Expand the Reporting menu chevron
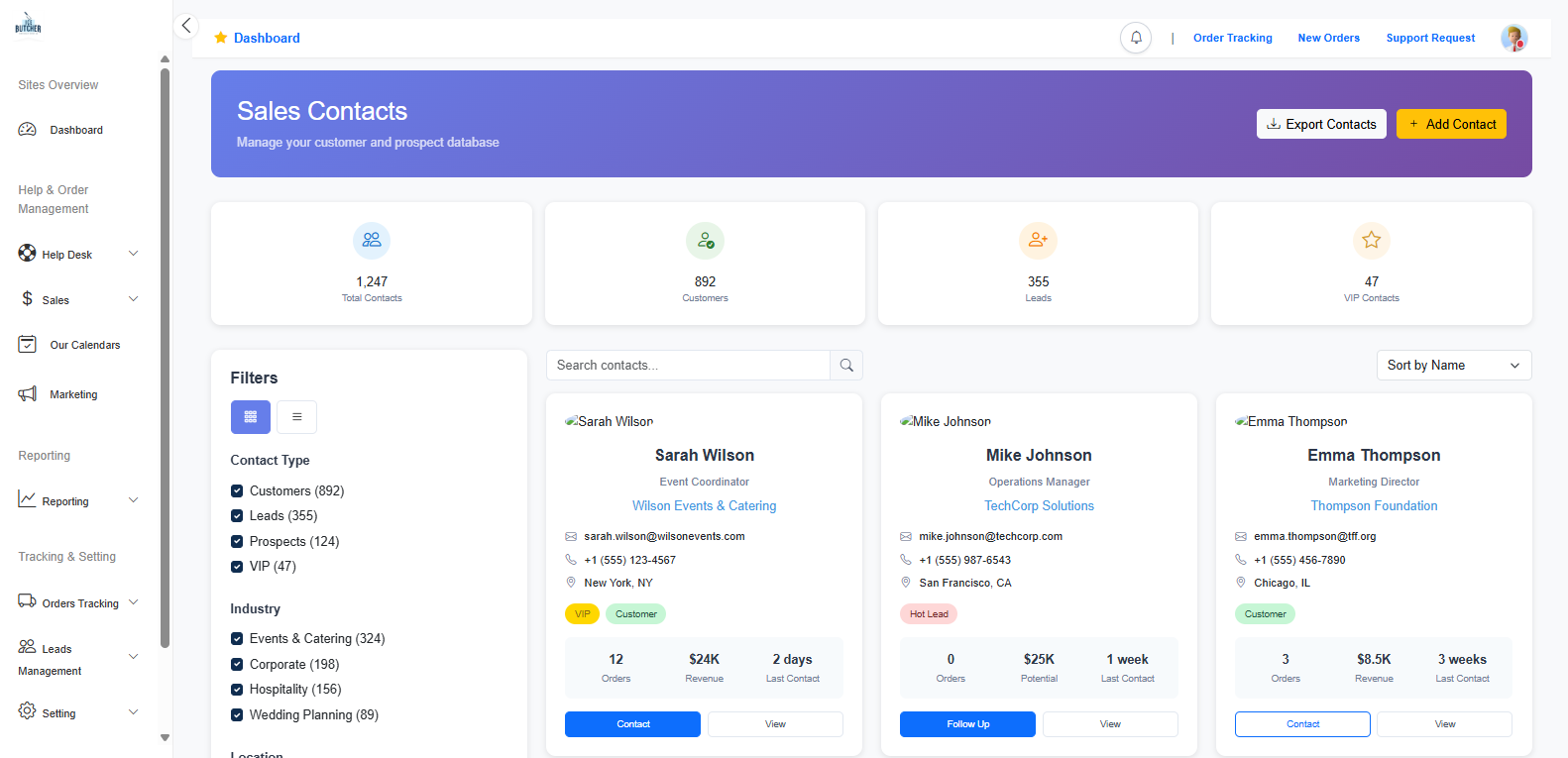The height and width of the screenshot is (758, 1568). (x=133, y=499)
